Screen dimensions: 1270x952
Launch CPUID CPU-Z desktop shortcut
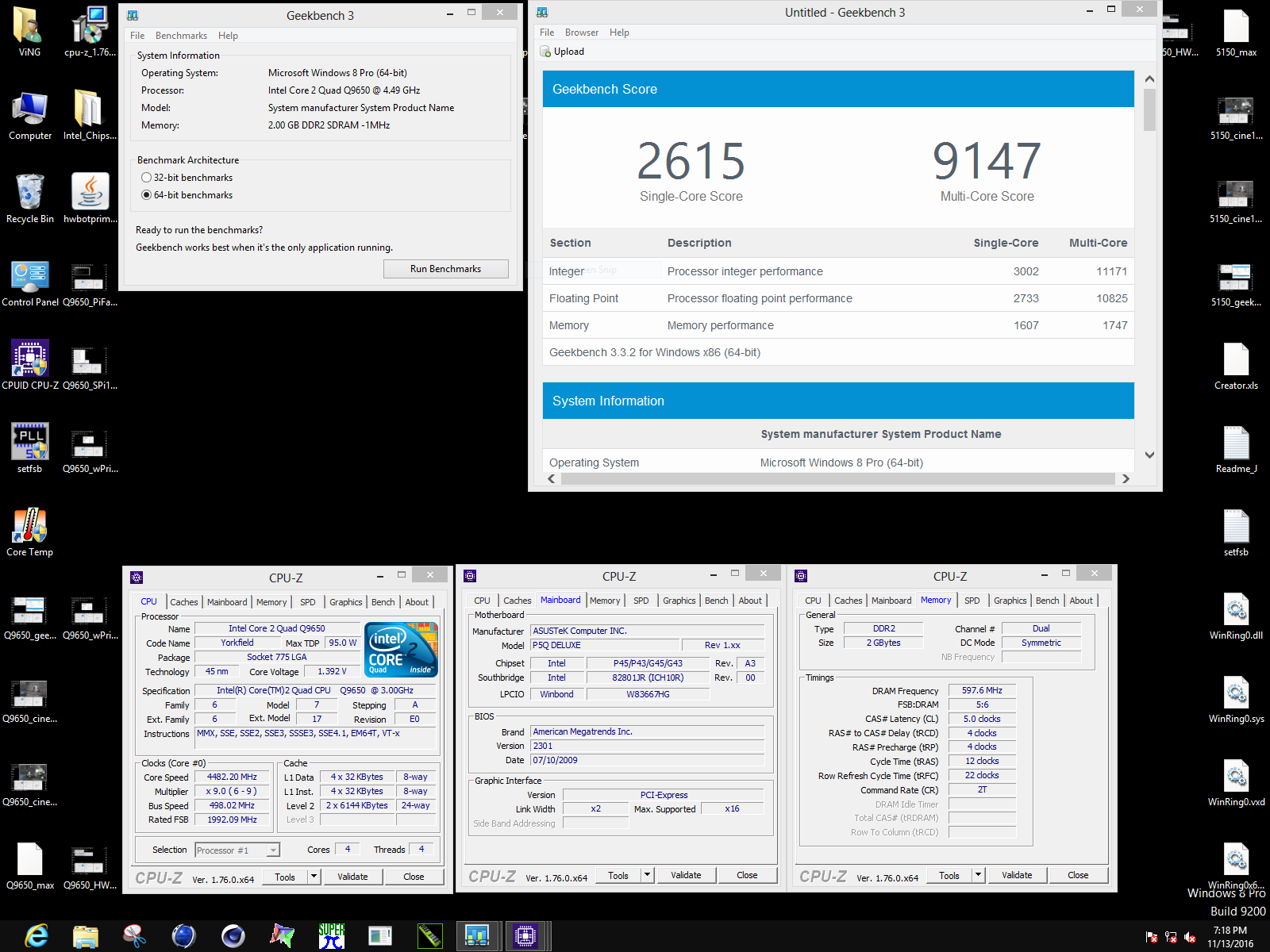[x=30, y=365]
